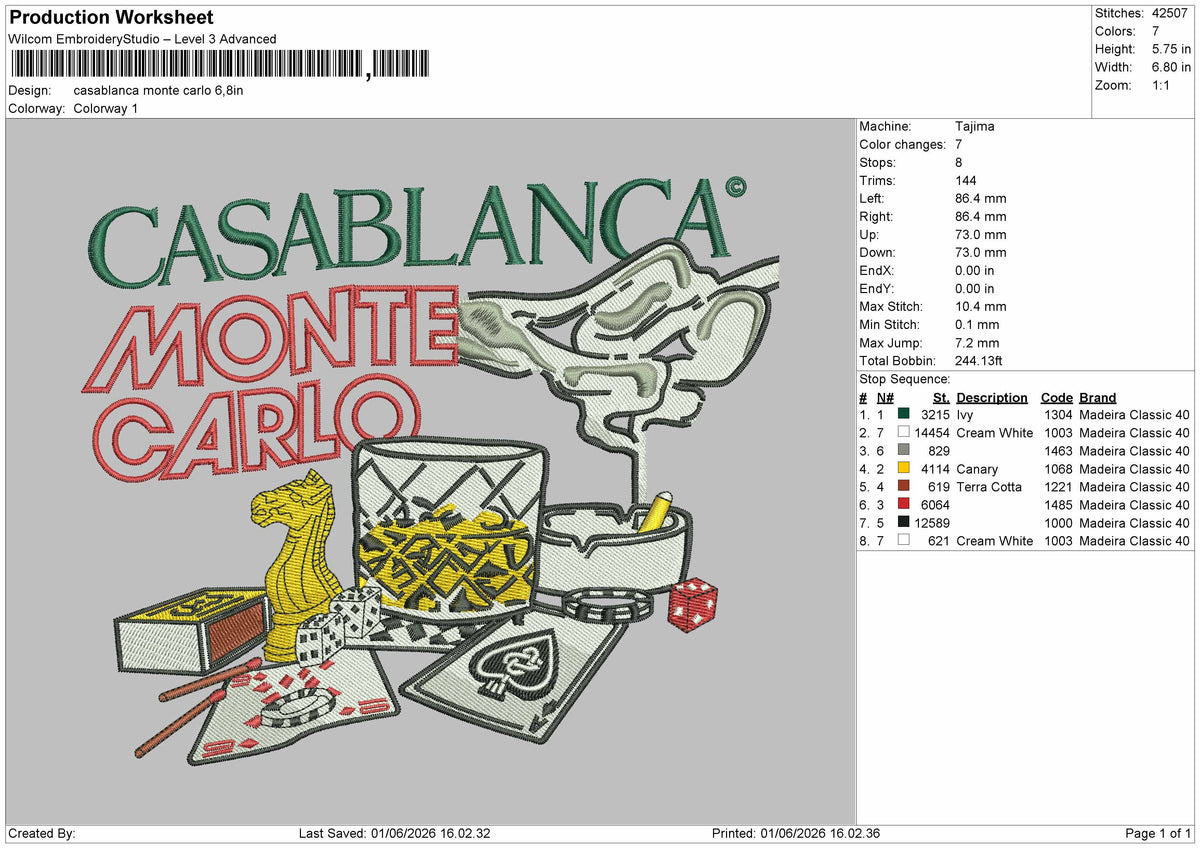Click the "73.0 mm" value beside Down
Viewport: 1200px width, 848px height.
(x=981, y=252)
